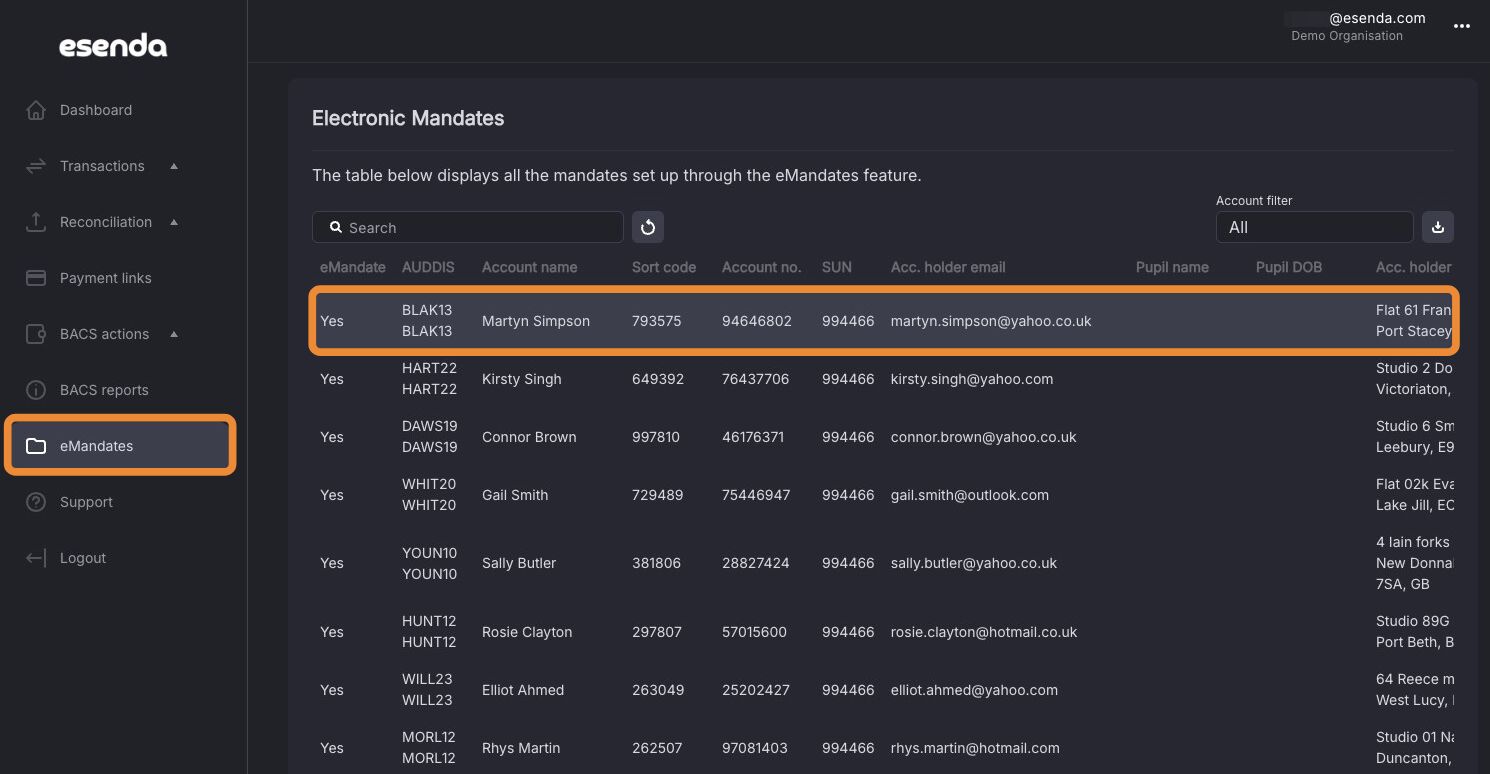Click email connor.brown@yahoo.co.uk
1490x774 pixels.
pyautogui.click(x=984, y=437)
